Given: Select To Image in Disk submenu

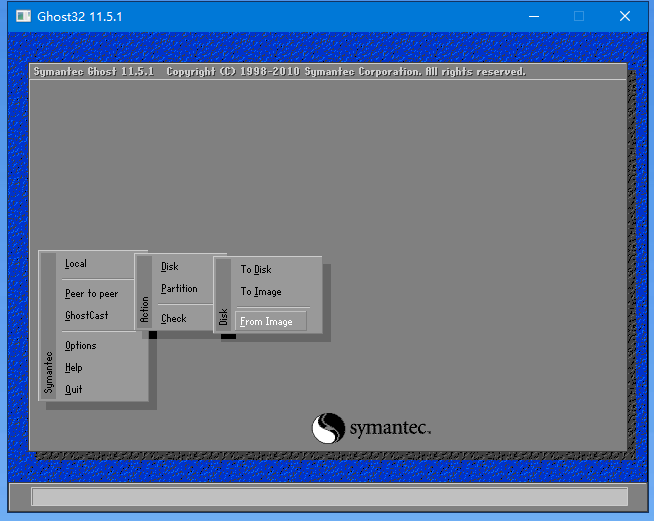Looking at the screenshot, I should pyautogui.click(x=261, y=292).
